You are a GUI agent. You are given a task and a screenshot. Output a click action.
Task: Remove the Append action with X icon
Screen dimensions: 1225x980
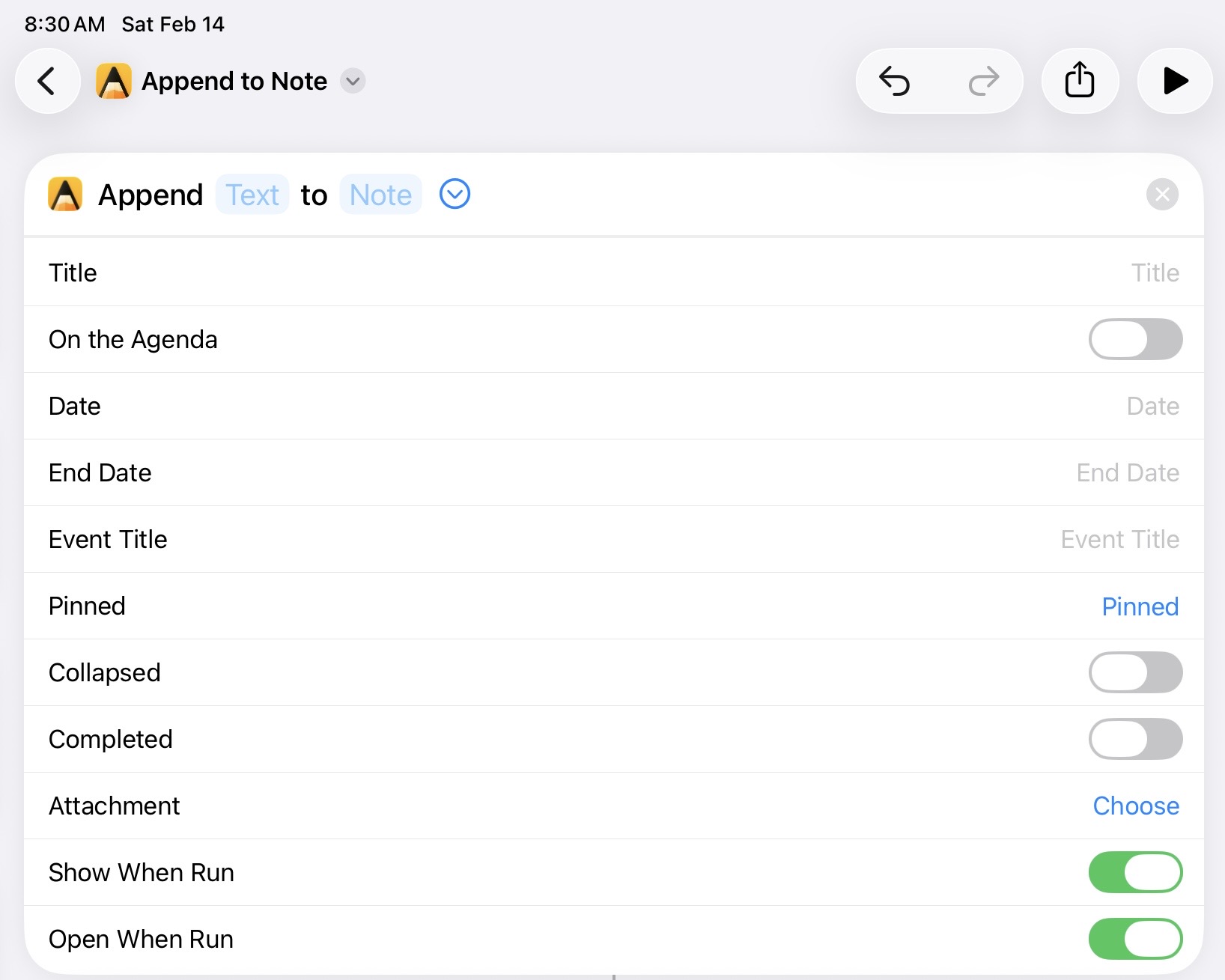pyautogui.click(x=1162, y=195)
